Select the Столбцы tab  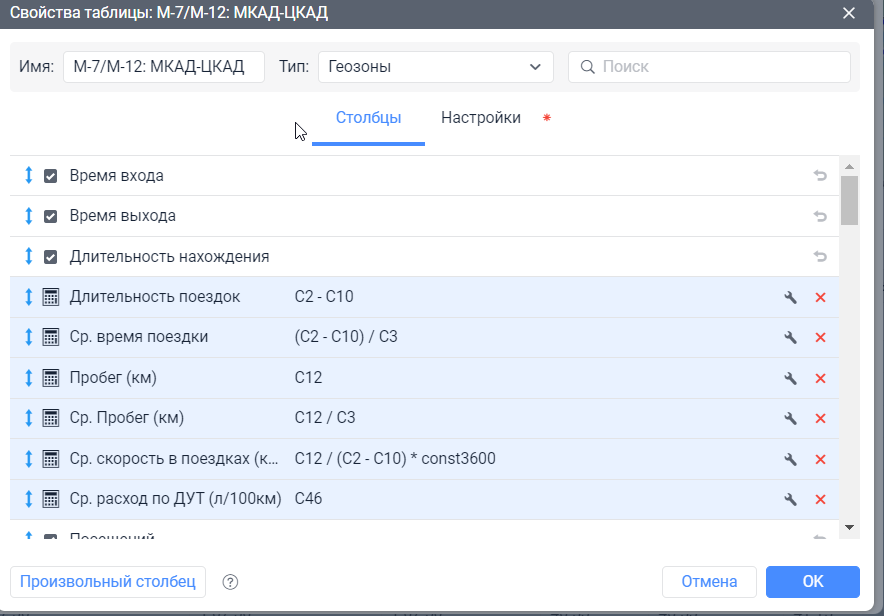[x=368, y=118]
